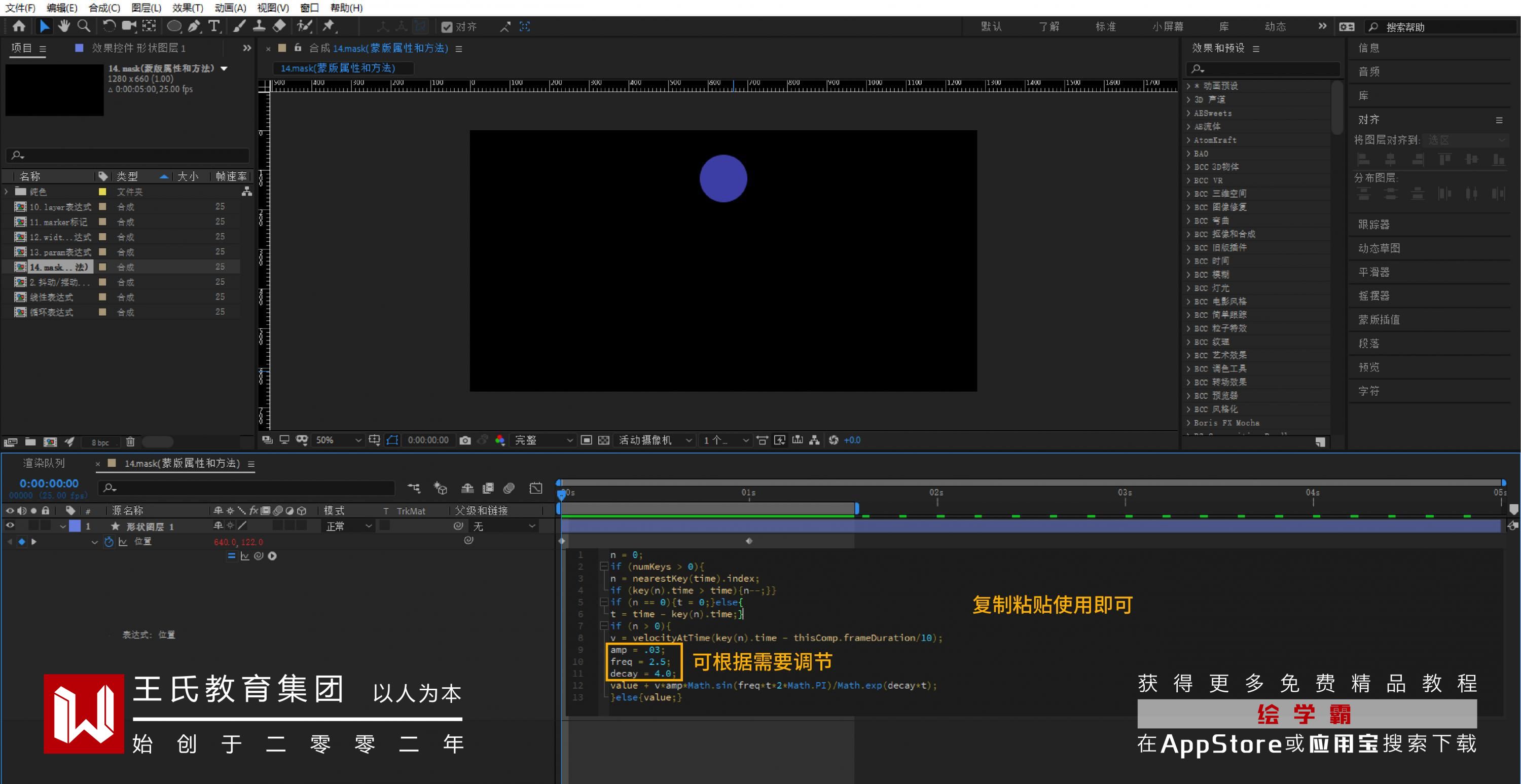The width and height of the screenshot is (1521, 784).
Task: Toggle the 对齐 snapping checkbox
Action: [447, 27]
